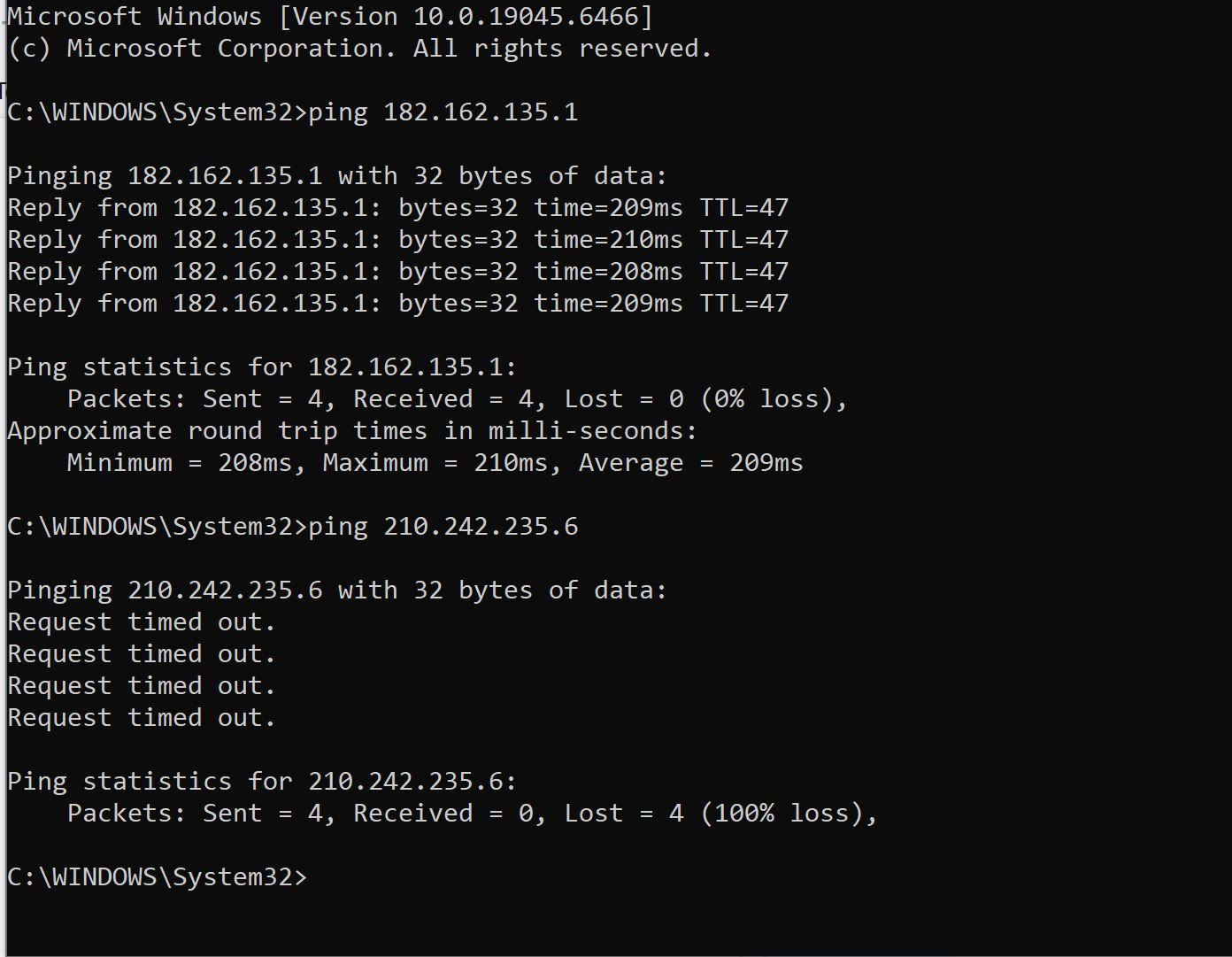Click 'Ping statistics for 182.162.135.1' line

click(x=262, y=367)
